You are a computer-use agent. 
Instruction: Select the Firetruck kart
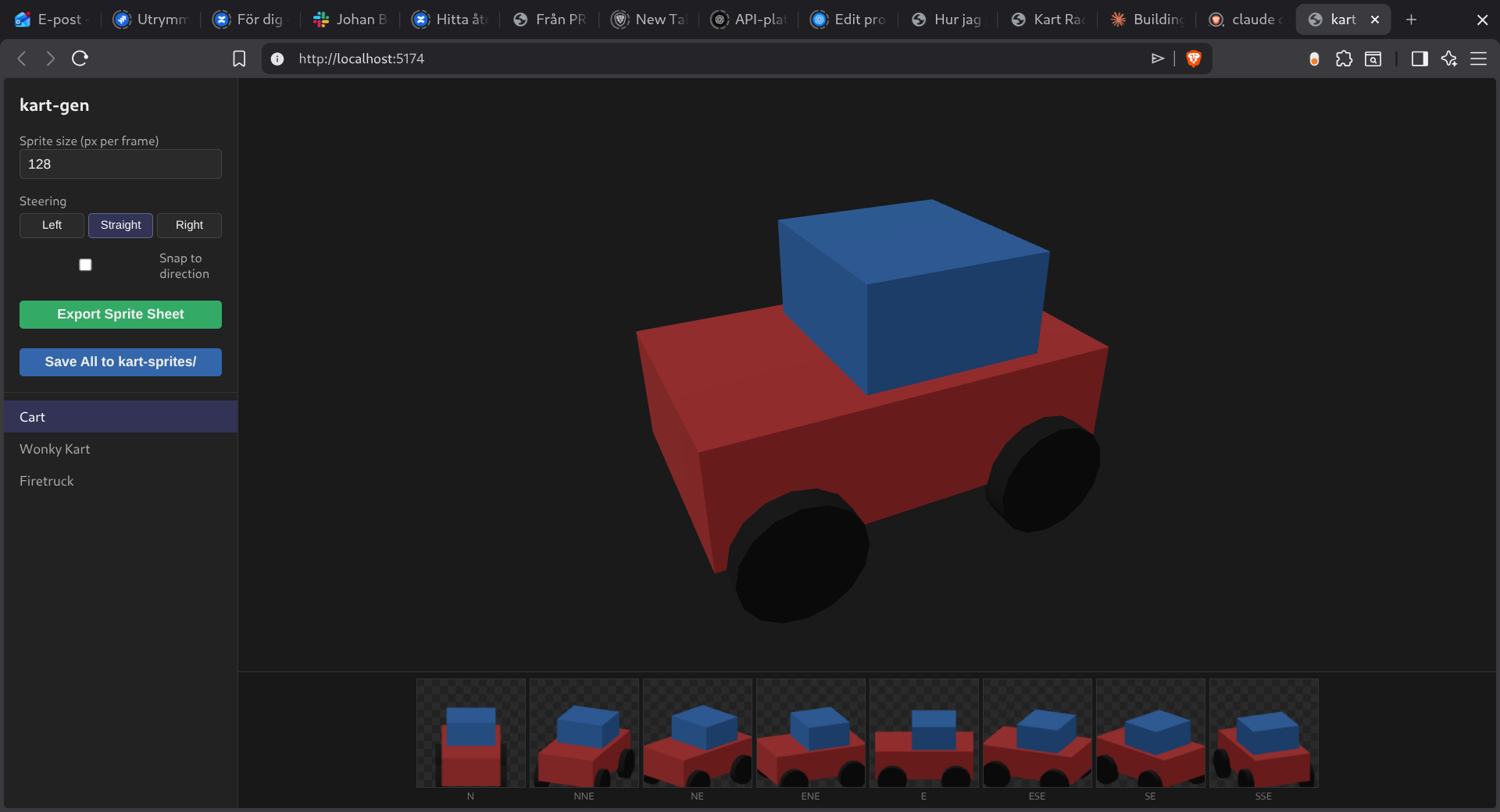(47, 481)
